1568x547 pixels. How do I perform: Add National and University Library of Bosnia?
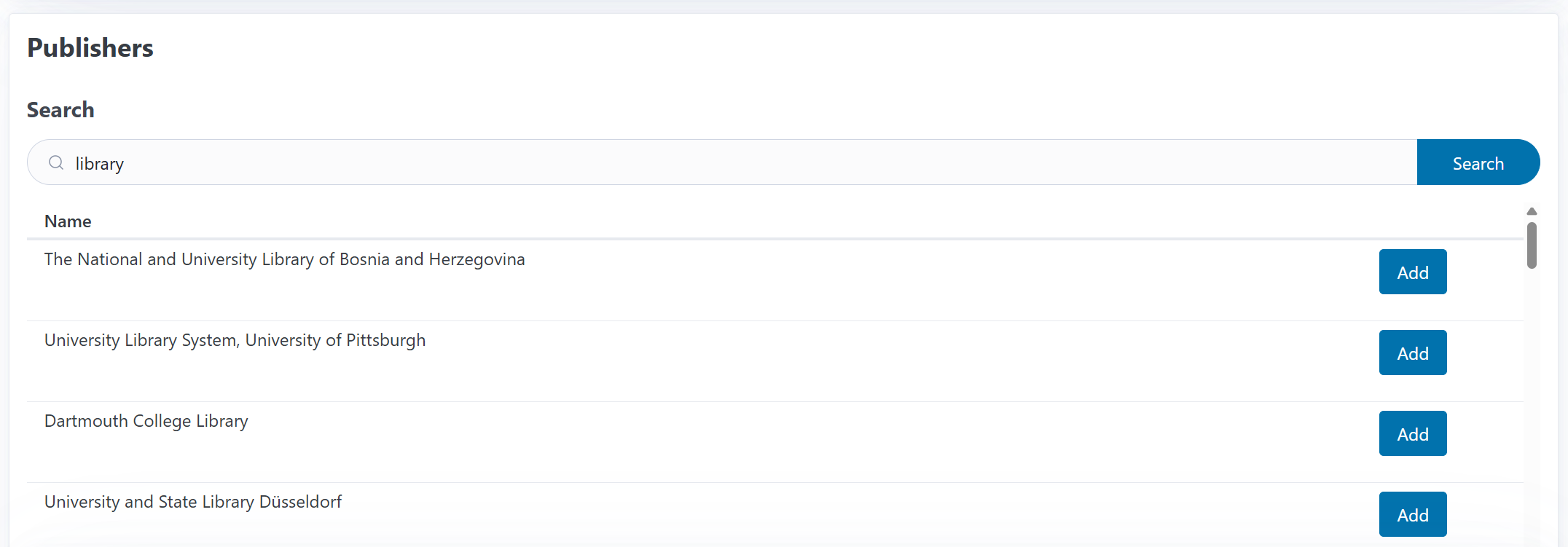click(1412, 272)
